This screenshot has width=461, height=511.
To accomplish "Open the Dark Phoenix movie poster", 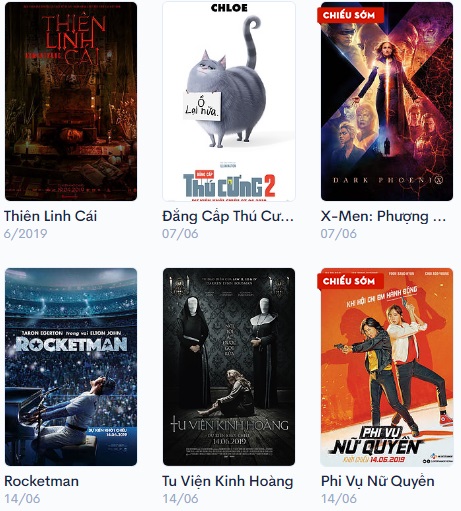I will [387, 101].
